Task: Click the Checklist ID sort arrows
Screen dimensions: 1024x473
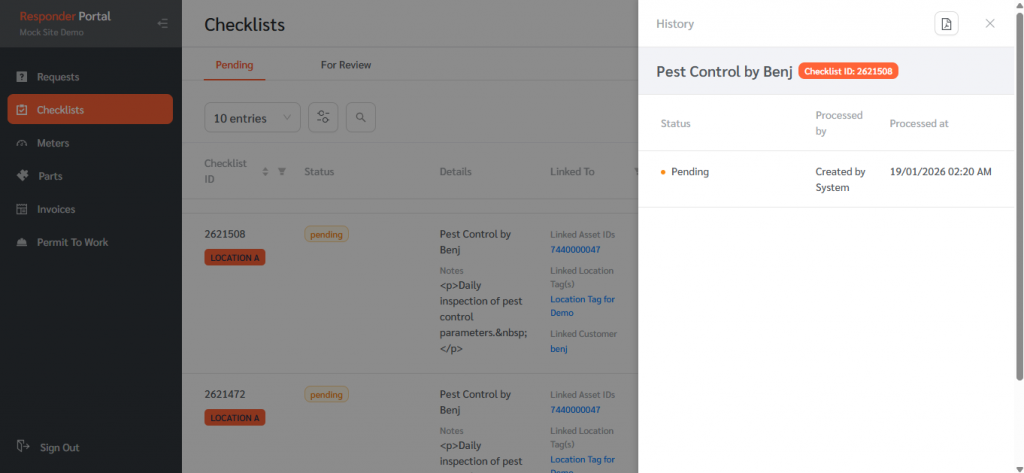Action: [x=266, y=172]
